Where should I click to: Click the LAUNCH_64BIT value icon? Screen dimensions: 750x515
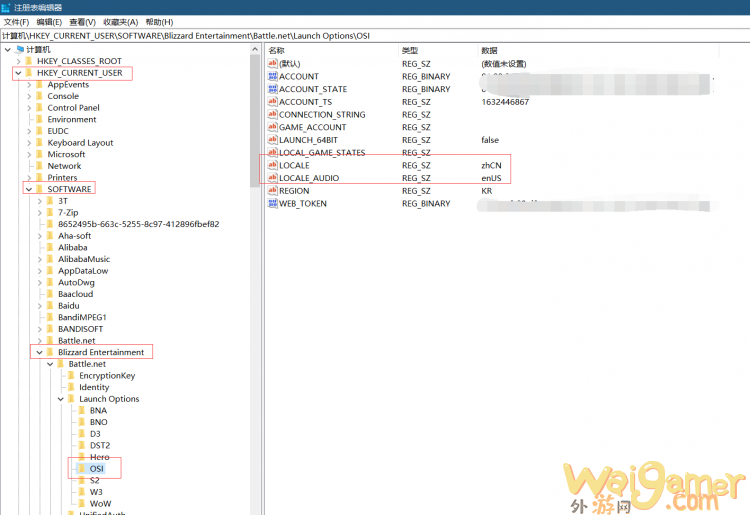[273, 140]
